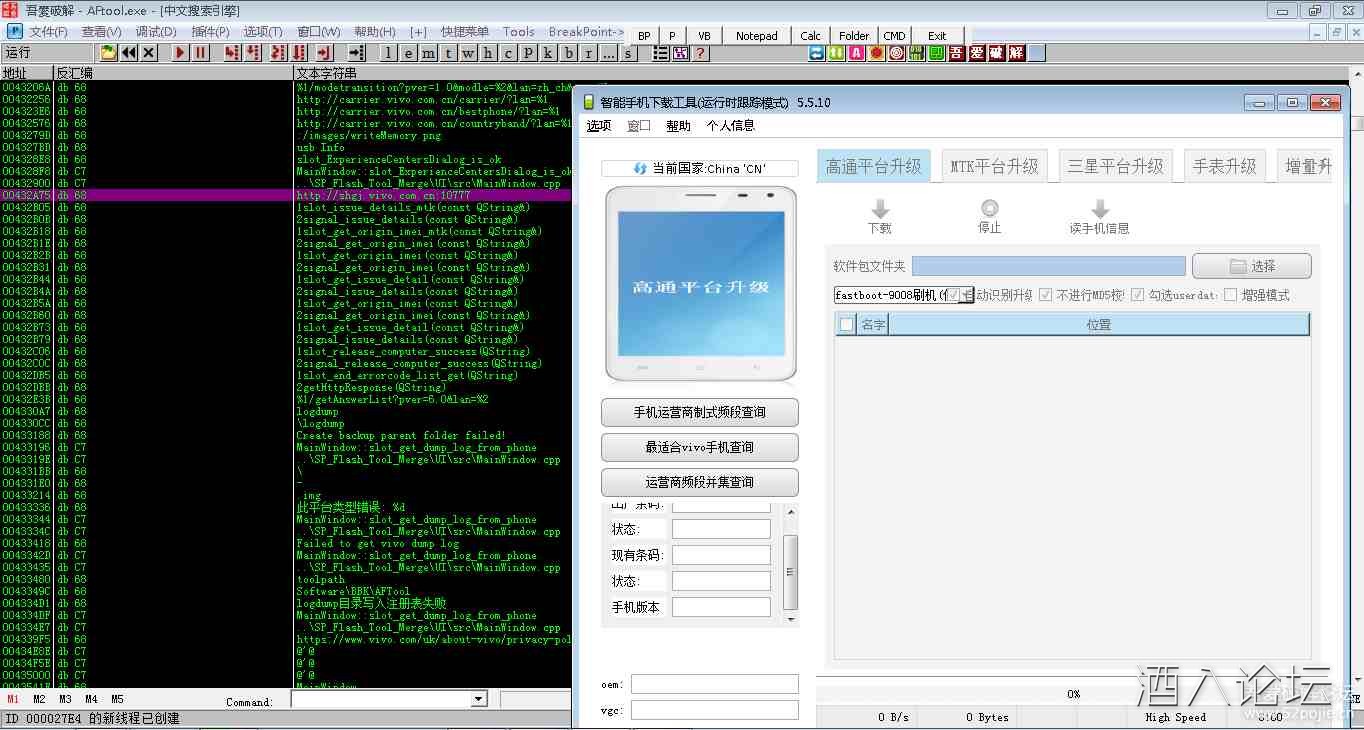The image size is (1364, 730).
Task: Enable the 增强模式 checkbox
Action: point(1231,295)
